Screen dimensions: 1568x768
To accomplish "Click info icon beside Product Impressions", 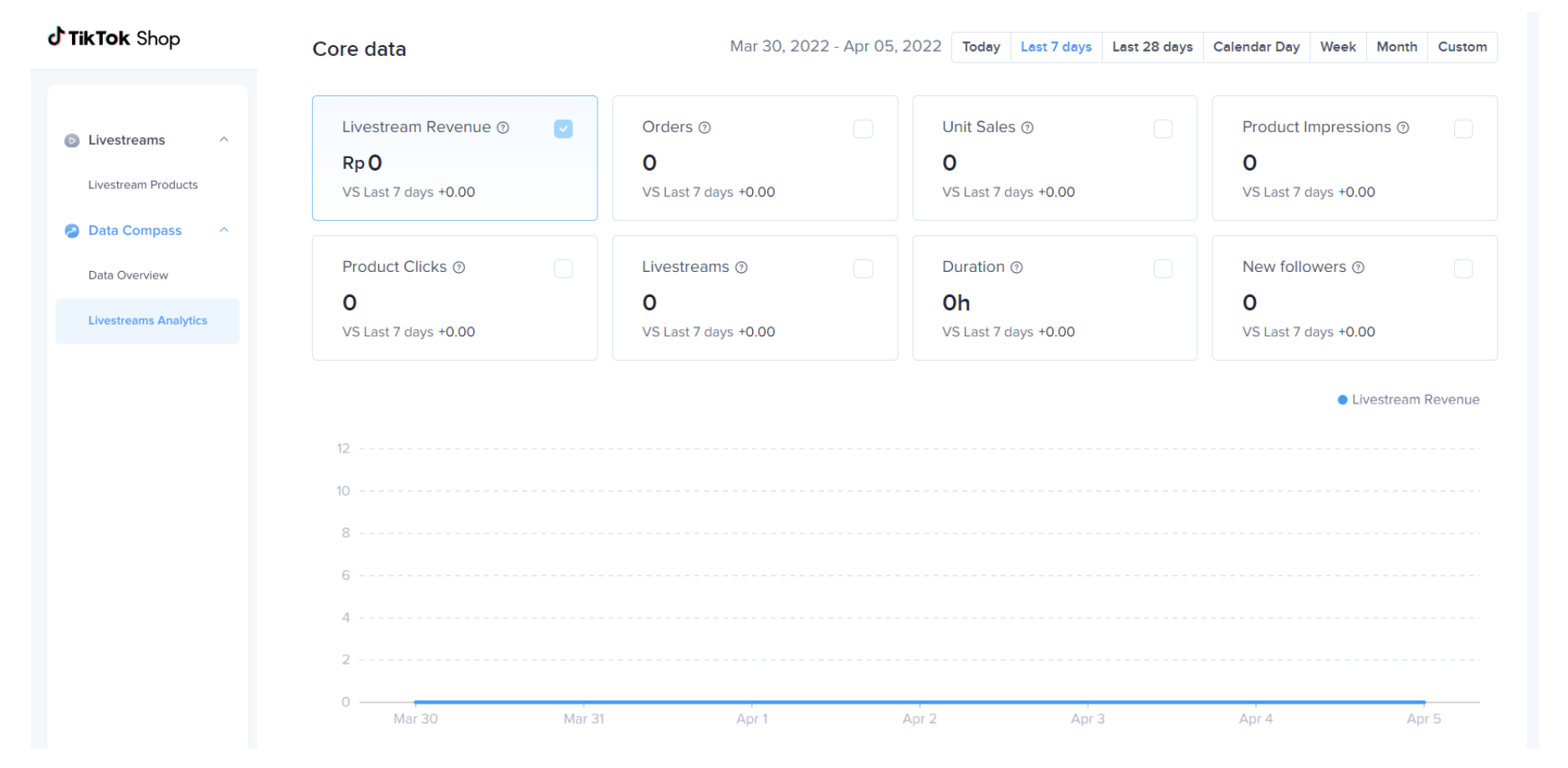I will pos(1403,128).
